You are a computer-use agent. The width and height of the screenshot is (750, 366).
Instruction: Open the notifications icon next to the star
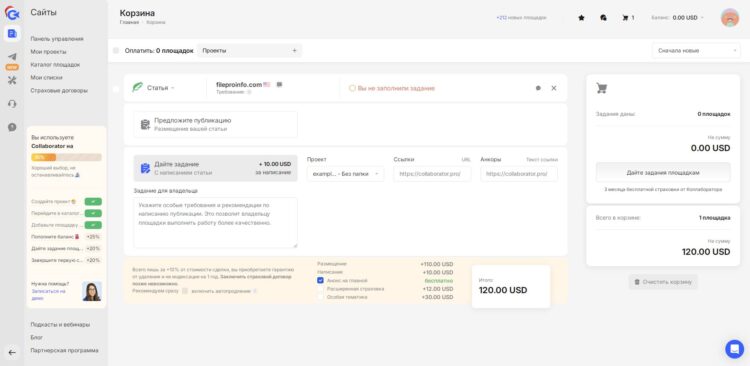603,18
